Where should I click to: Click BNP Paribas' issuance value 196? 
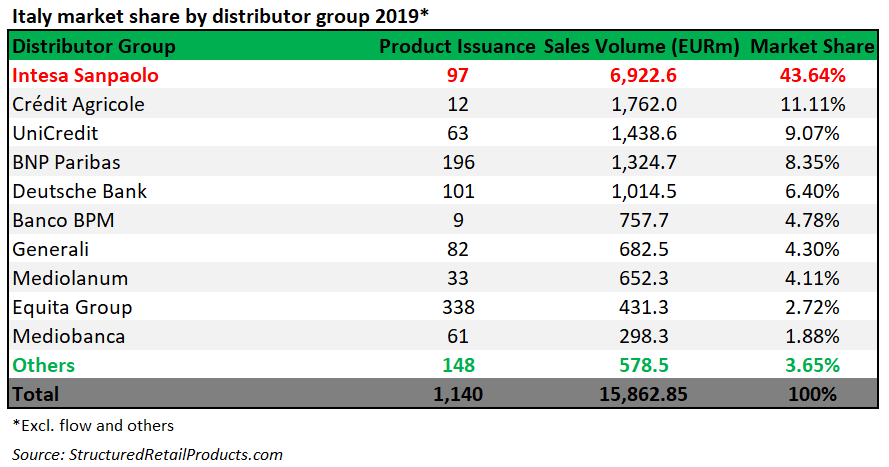point(458,163)
